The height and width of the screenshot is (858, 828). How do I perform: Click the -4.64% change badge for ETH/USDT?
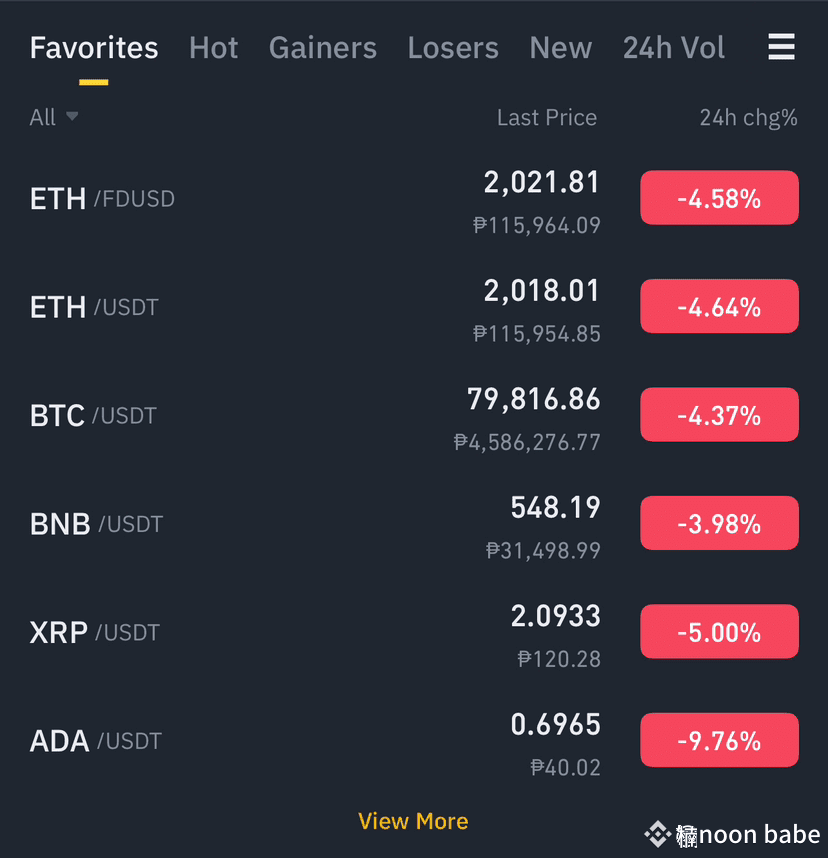coord(720,306)
